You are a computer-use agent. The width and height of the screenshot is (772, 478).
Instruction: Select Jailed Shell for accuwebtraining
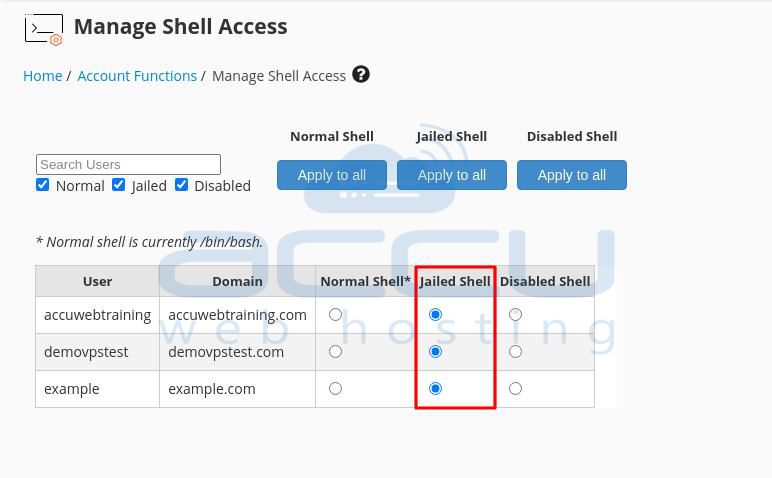[435, 315]
